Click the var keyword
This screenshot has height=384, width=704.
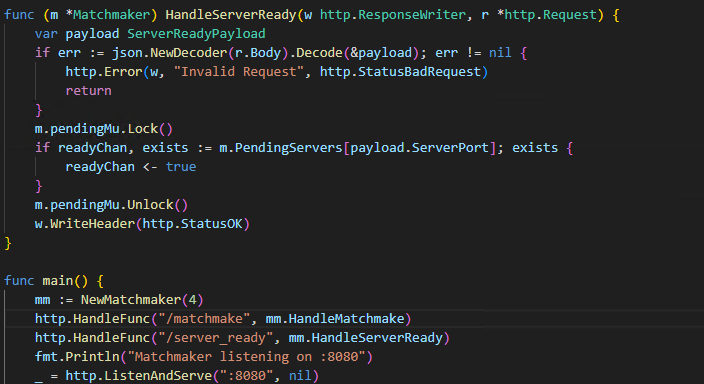point(46,34)
